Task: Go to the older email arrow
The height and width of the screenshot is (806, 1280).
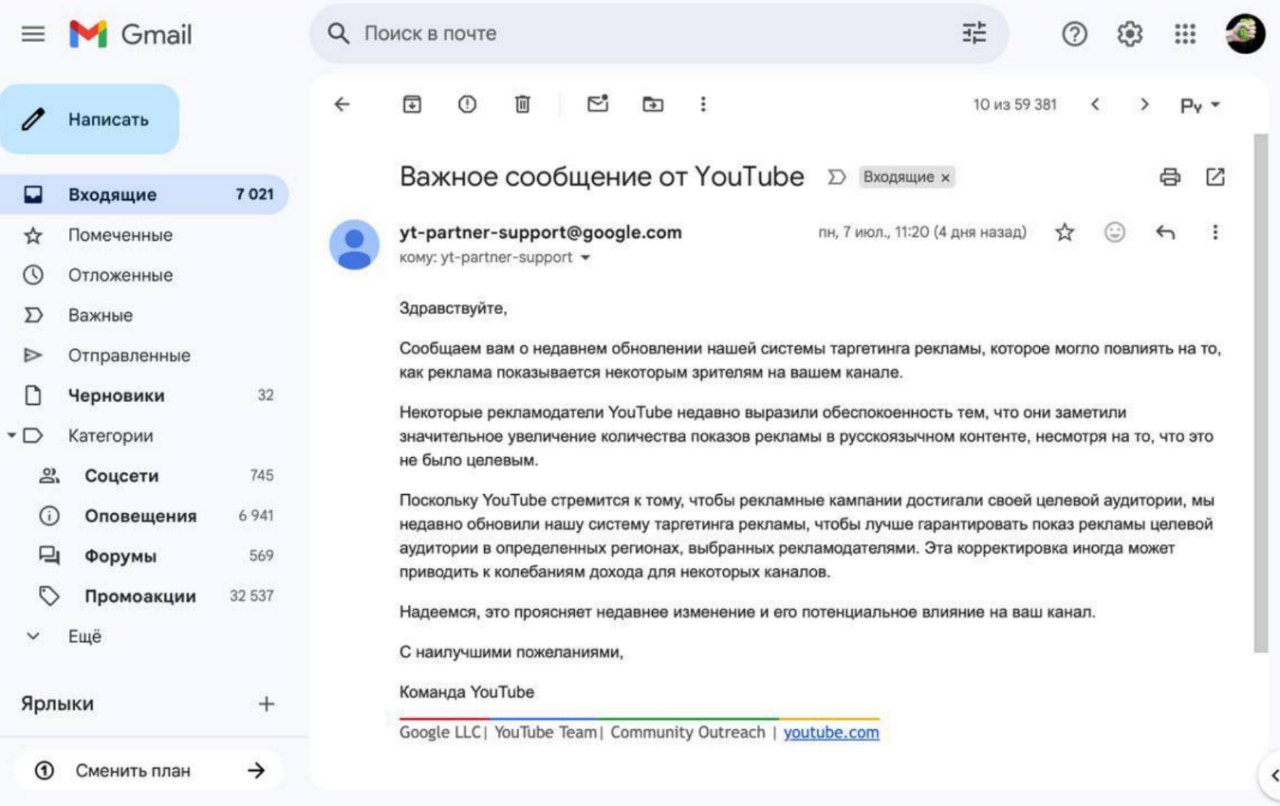Action: click(x=1145, y=104)
